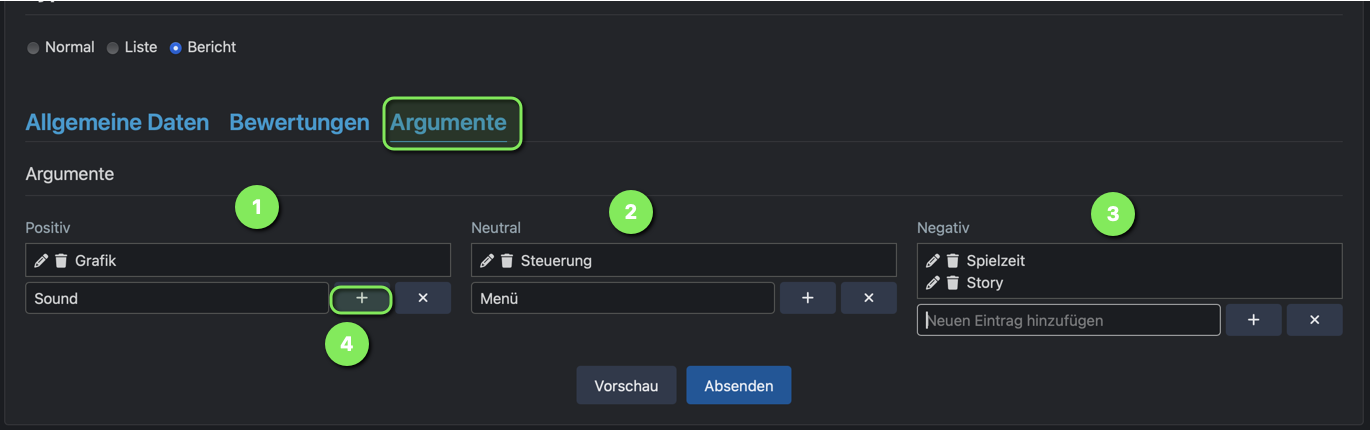
Task: Focus the Neuen Eintrag hinzufügen field
Action: point(1068,320)
